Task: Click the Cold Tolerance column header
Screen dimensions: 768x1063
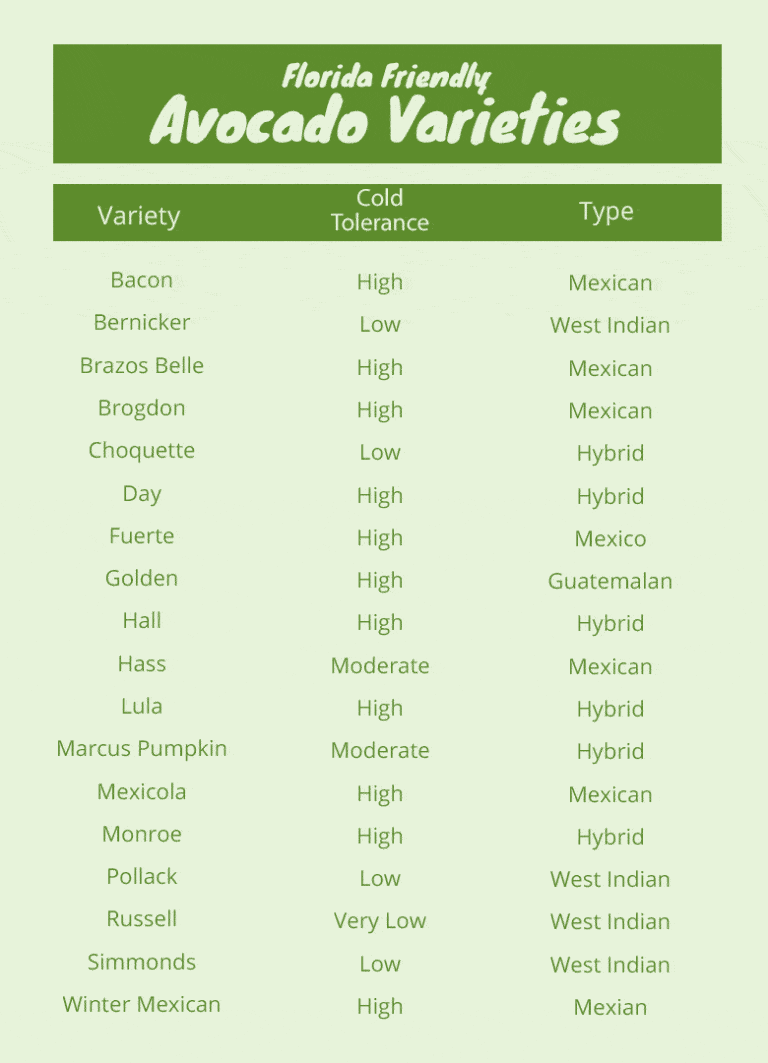Action: [380, 210]
